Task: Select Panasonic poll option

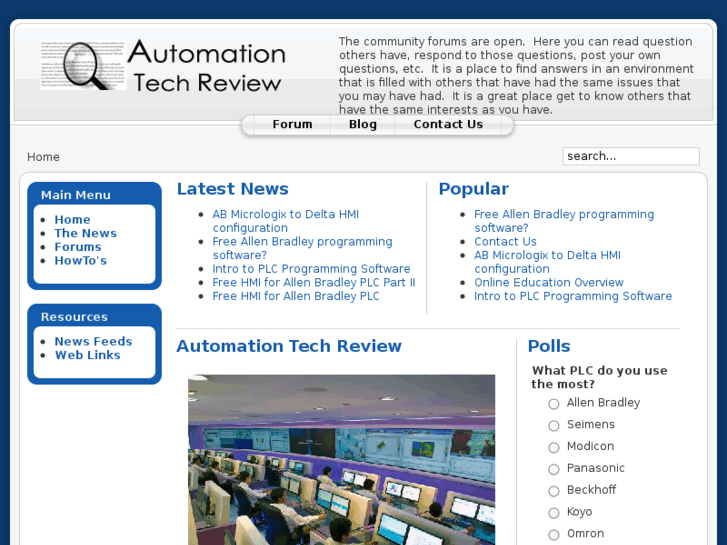Action: click(554, 469)
